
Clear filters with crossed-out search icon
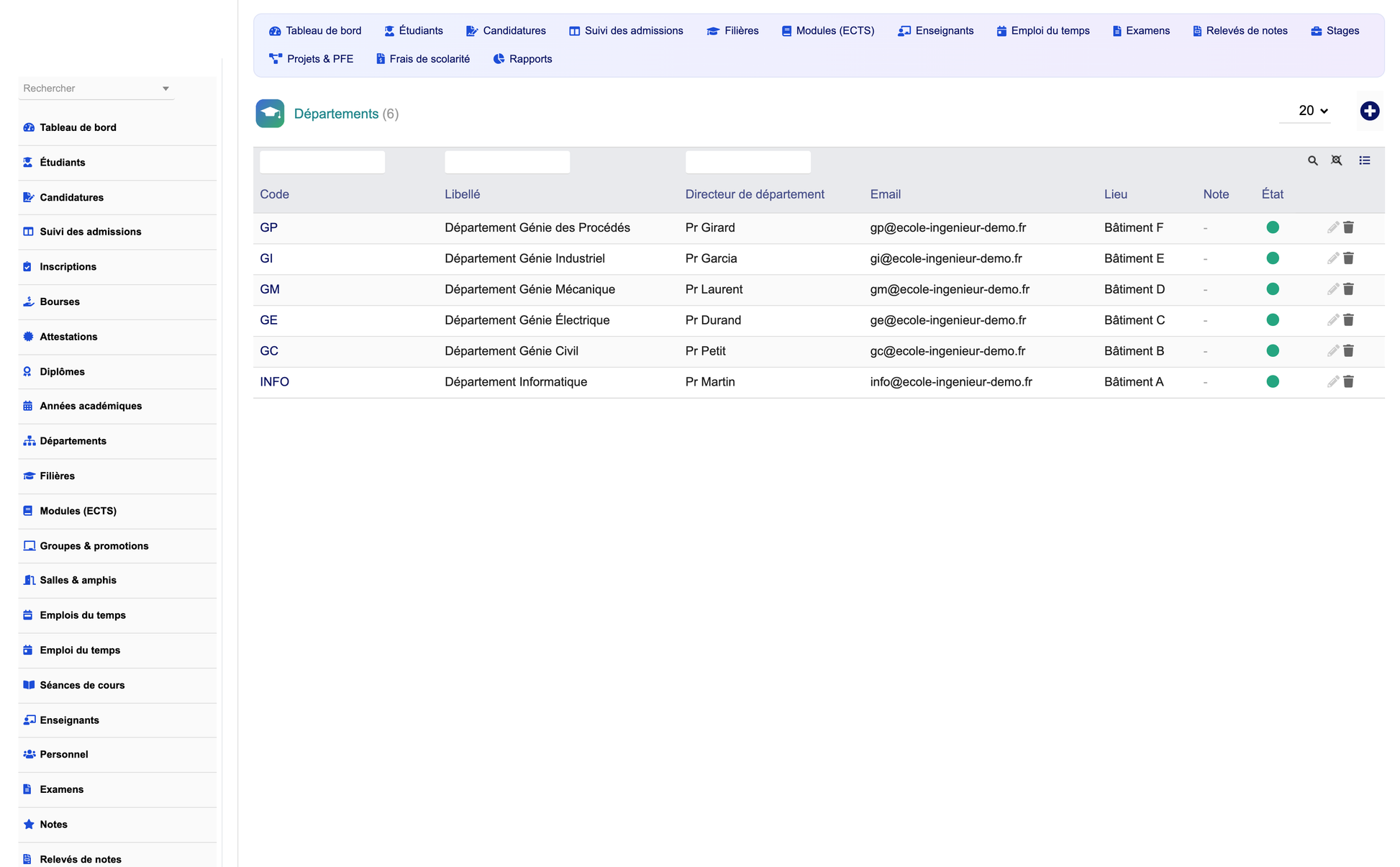tap(1336, 160)
